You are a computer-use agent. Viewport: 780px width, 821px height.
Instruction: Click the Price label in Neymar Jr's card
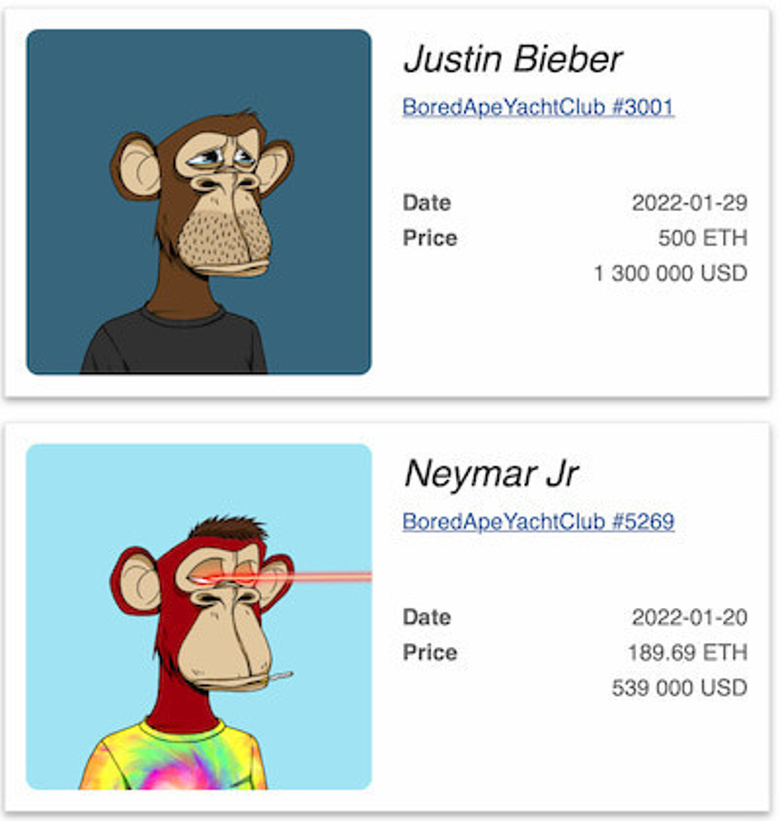pyautogui.click(x=429, y=653)
